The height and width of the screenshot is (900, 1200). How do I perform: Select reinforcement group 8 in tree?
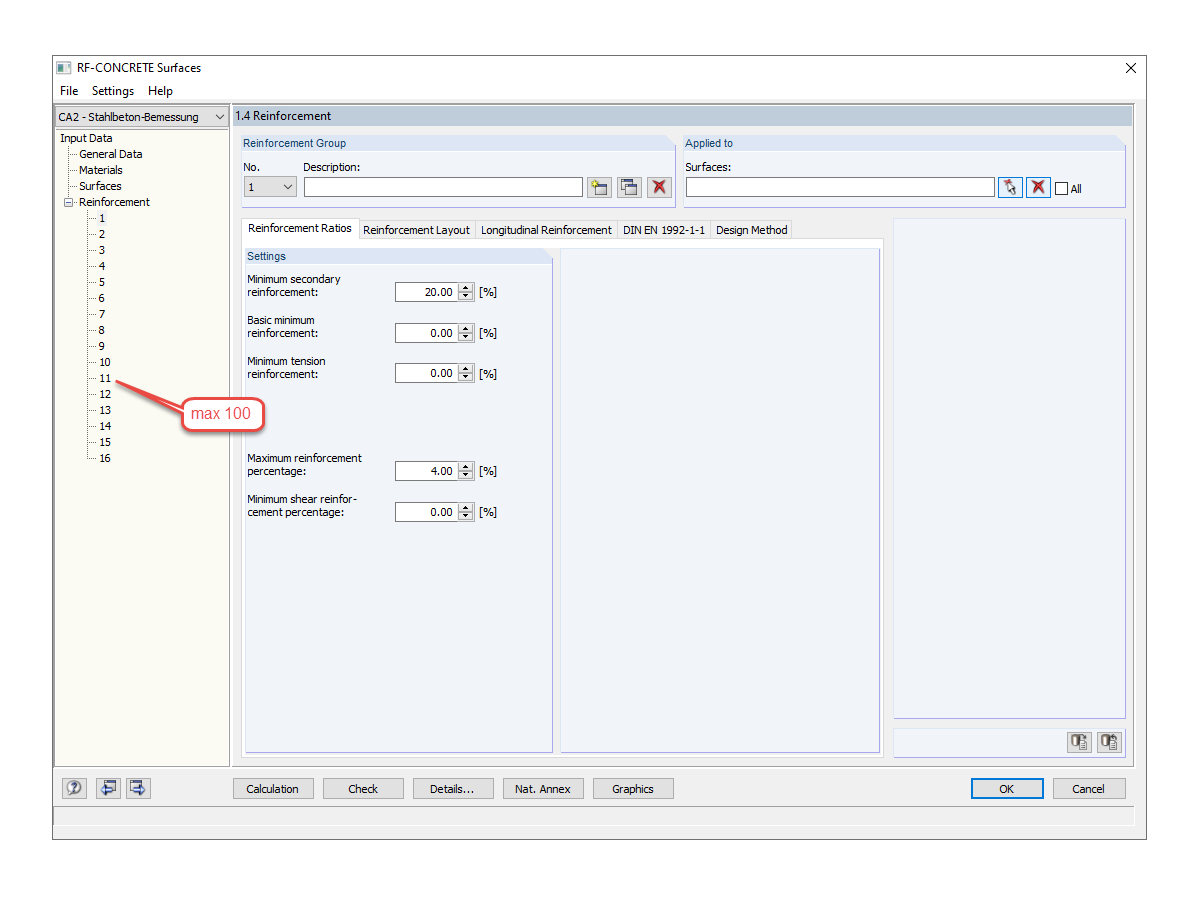102,330
